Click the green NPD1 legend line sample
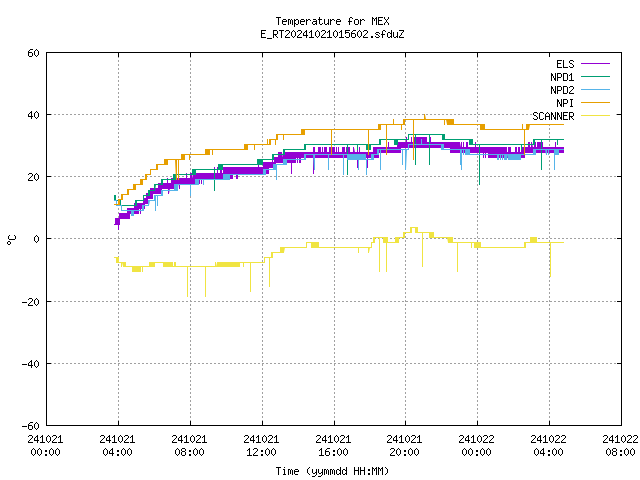 [x=595, y=77]
